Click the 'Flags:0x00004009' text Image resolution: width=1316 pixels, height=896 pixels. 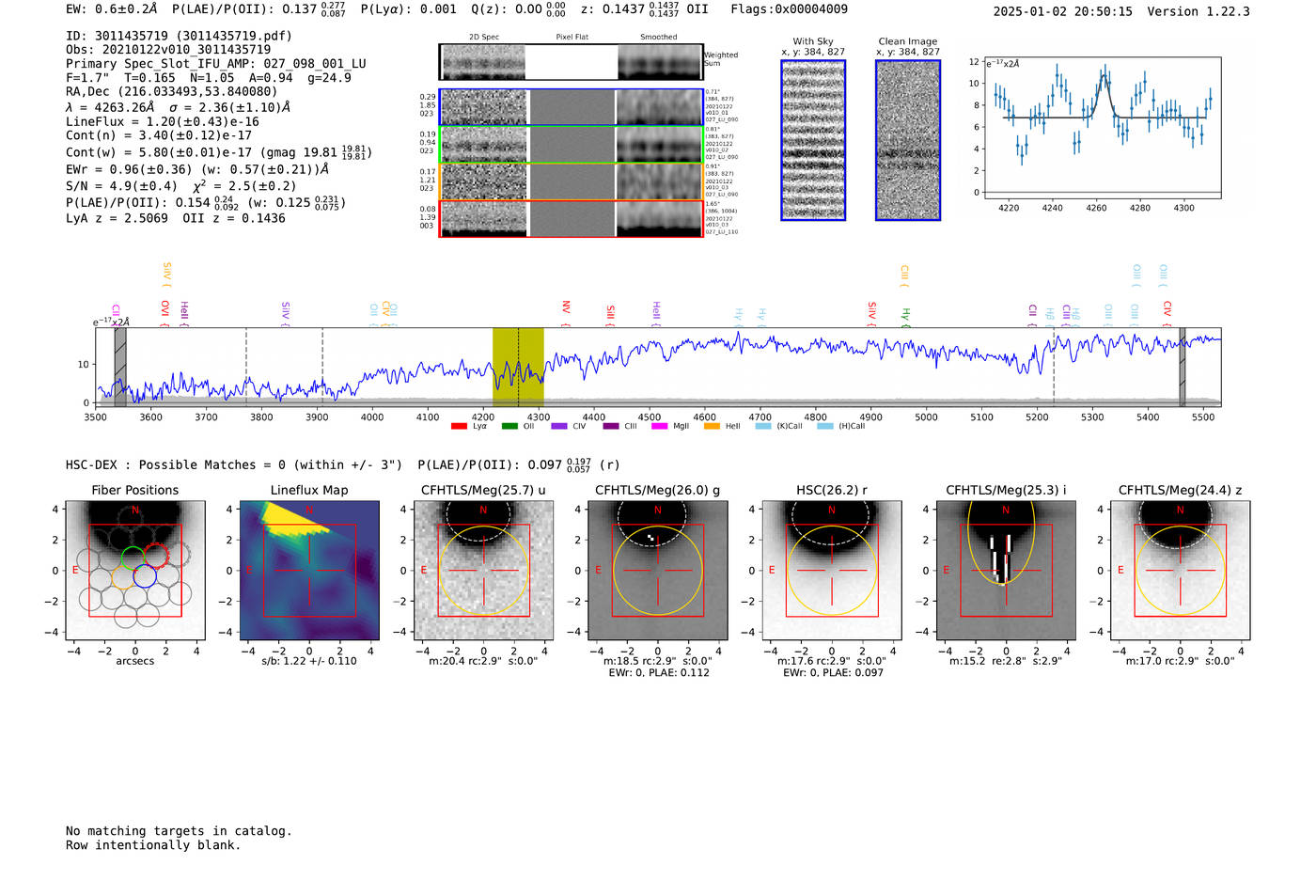pos(789,9)
